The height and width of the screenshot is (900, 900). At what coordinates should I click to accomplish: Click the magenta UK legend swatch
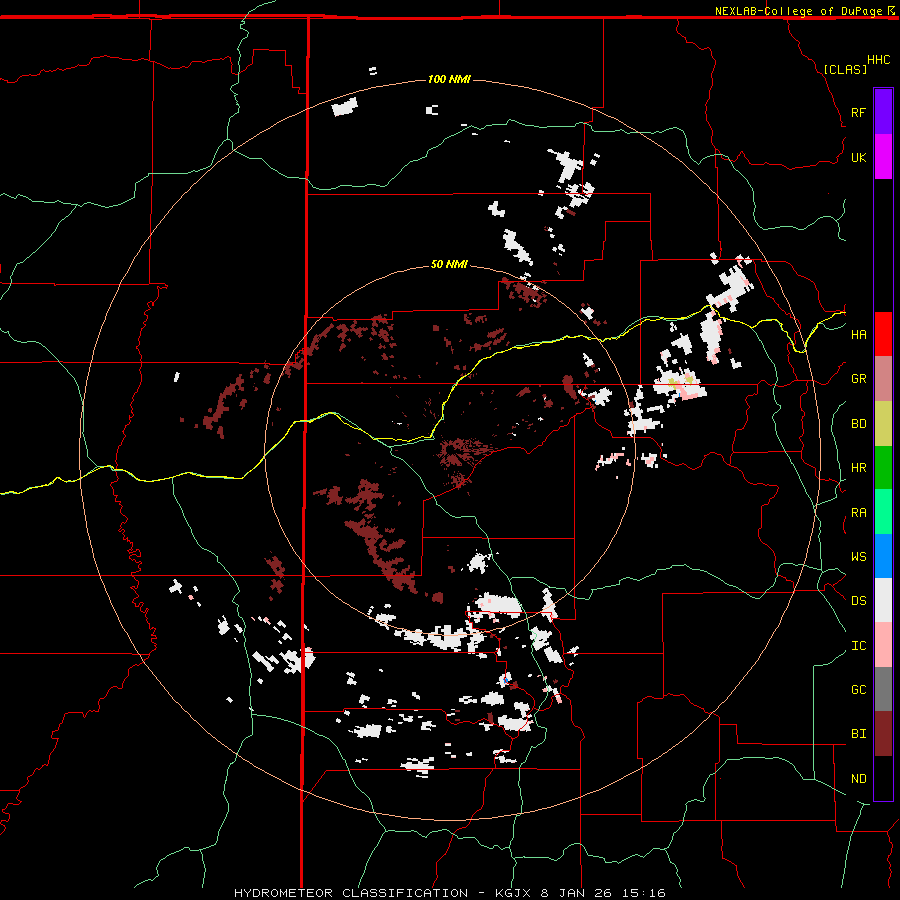pos(883,157)
